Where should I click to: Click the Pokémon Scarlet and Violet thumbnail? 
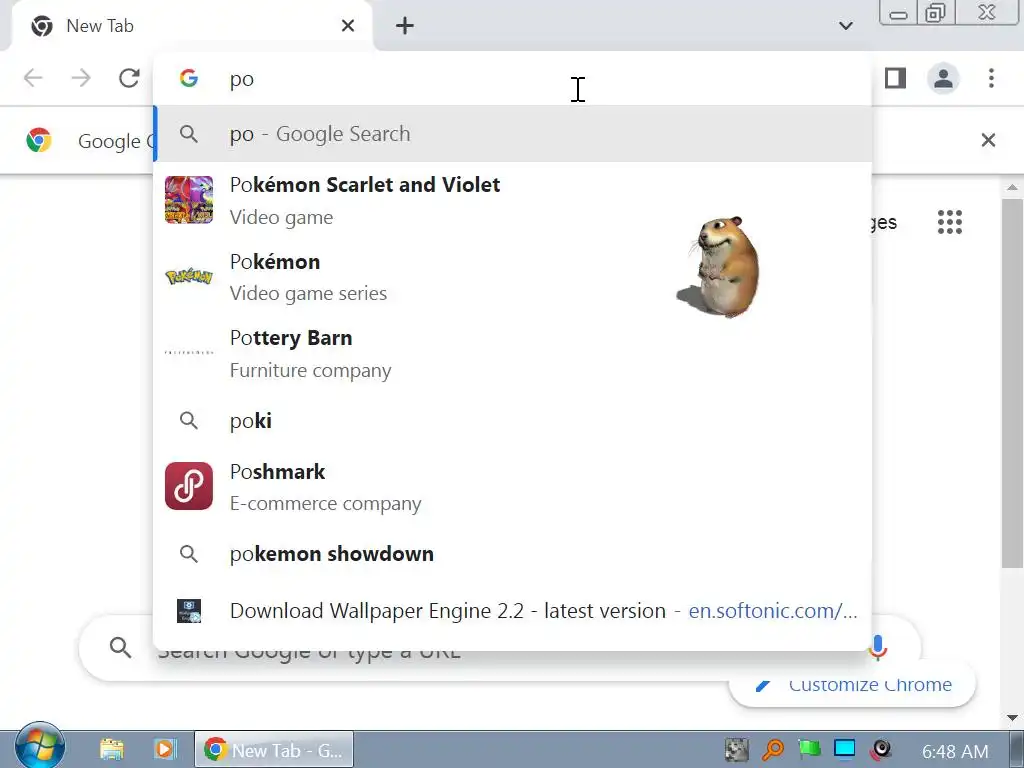click(189, 200)
